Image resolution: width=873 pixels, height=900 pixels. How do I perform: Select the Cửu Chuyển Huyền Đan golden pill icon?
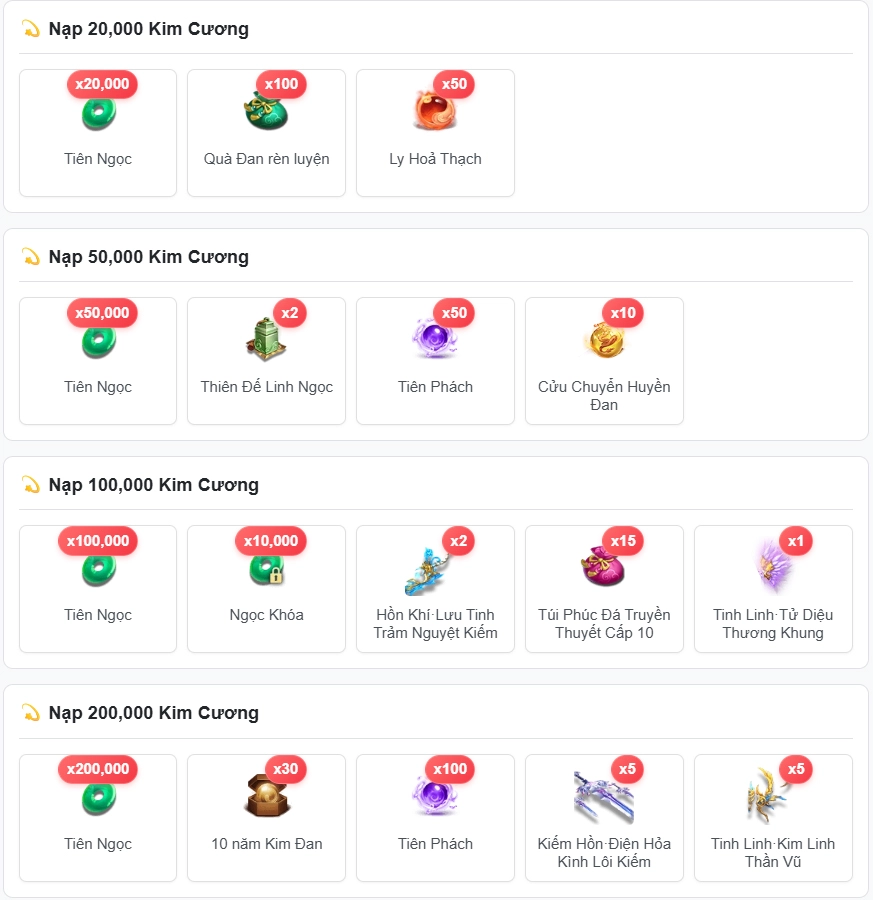[604, 339]
